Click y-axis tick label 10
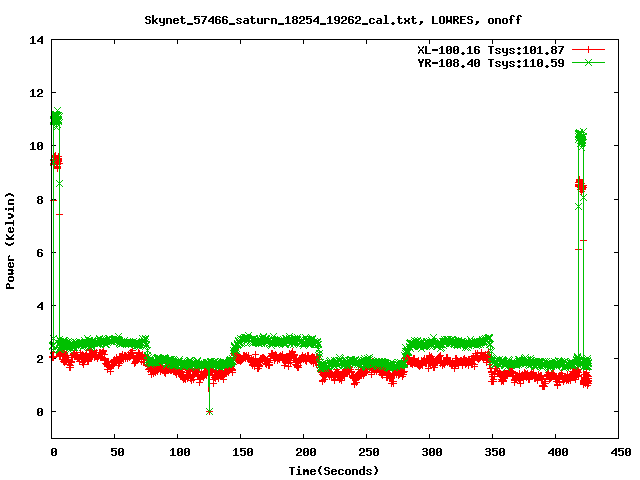The width and height of the screenshot is (640, 480). click(x=36, y=146)
